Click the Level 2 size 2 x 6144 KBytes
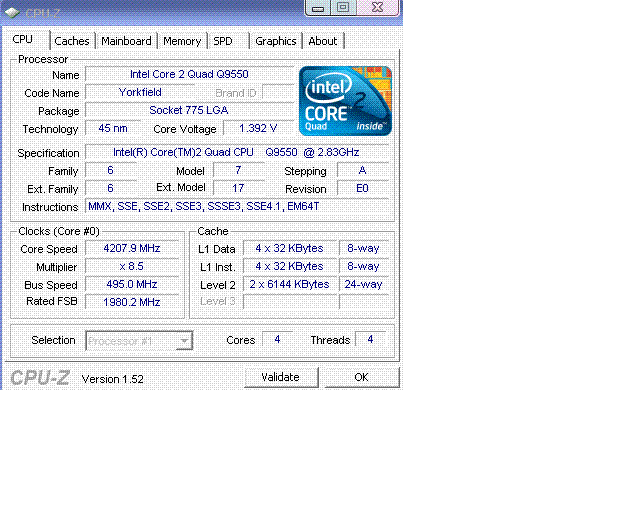 click(x=290, y=285)
